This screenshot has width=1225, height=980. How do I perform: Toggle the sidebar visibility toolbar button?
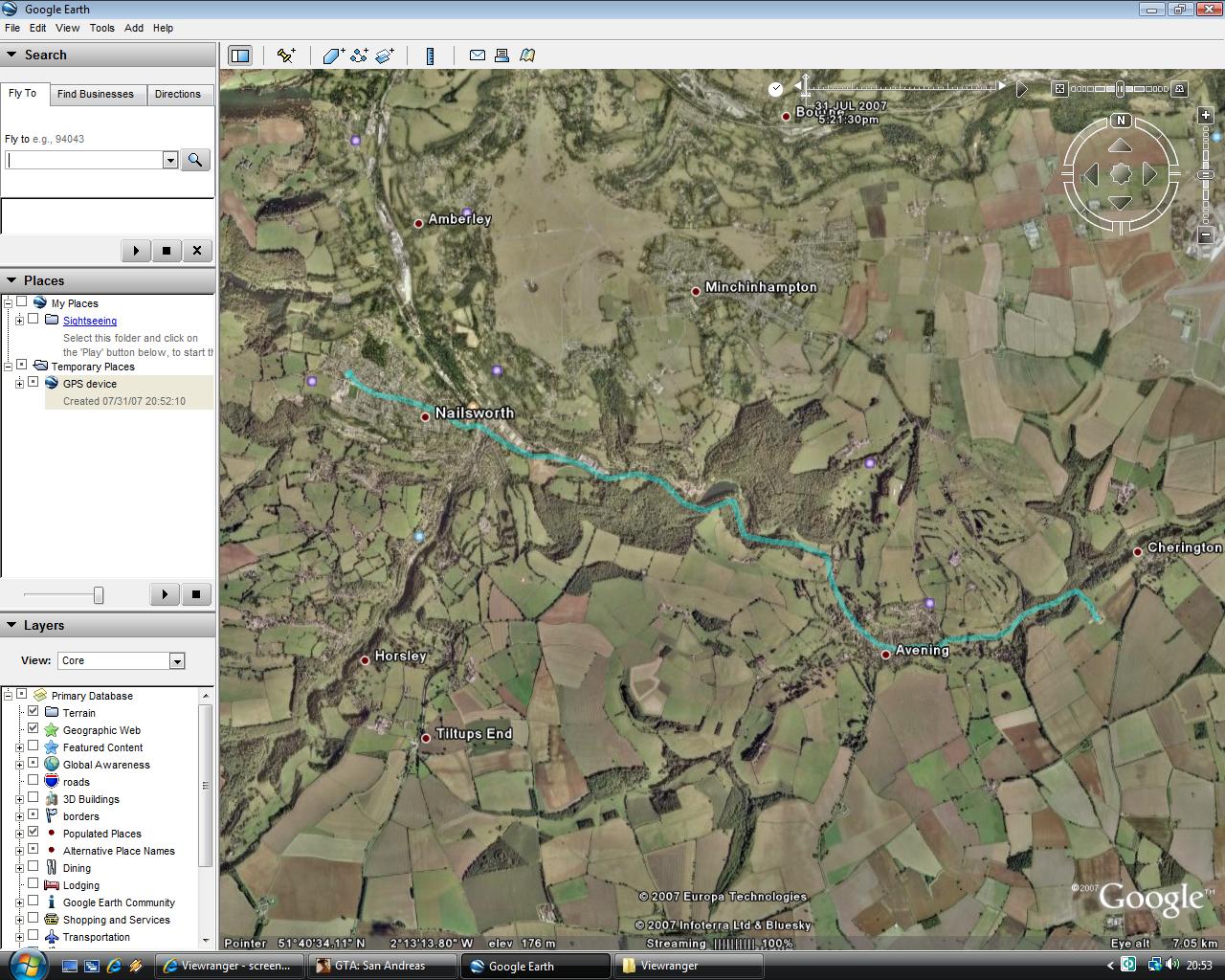[240, 56]
